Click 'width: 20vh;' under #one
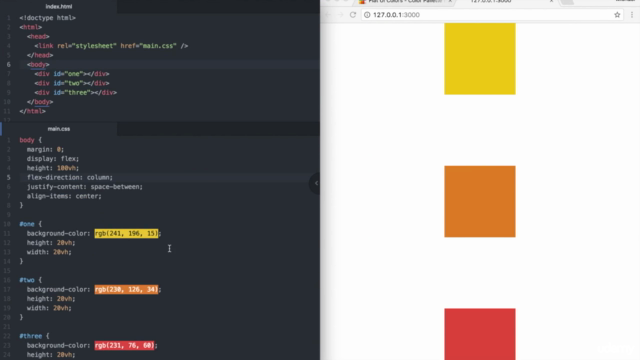Screen dimensions: 640x360 (49, 252)
